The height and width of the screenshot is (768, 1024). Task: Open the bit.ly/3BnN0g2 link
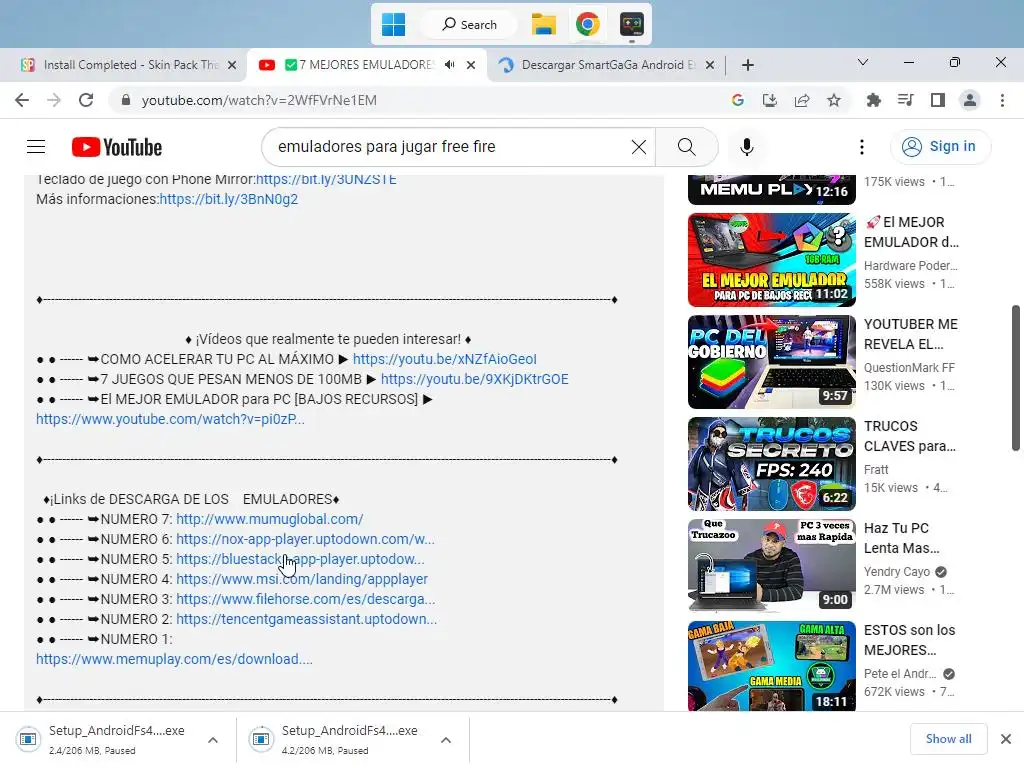point(229,199)
